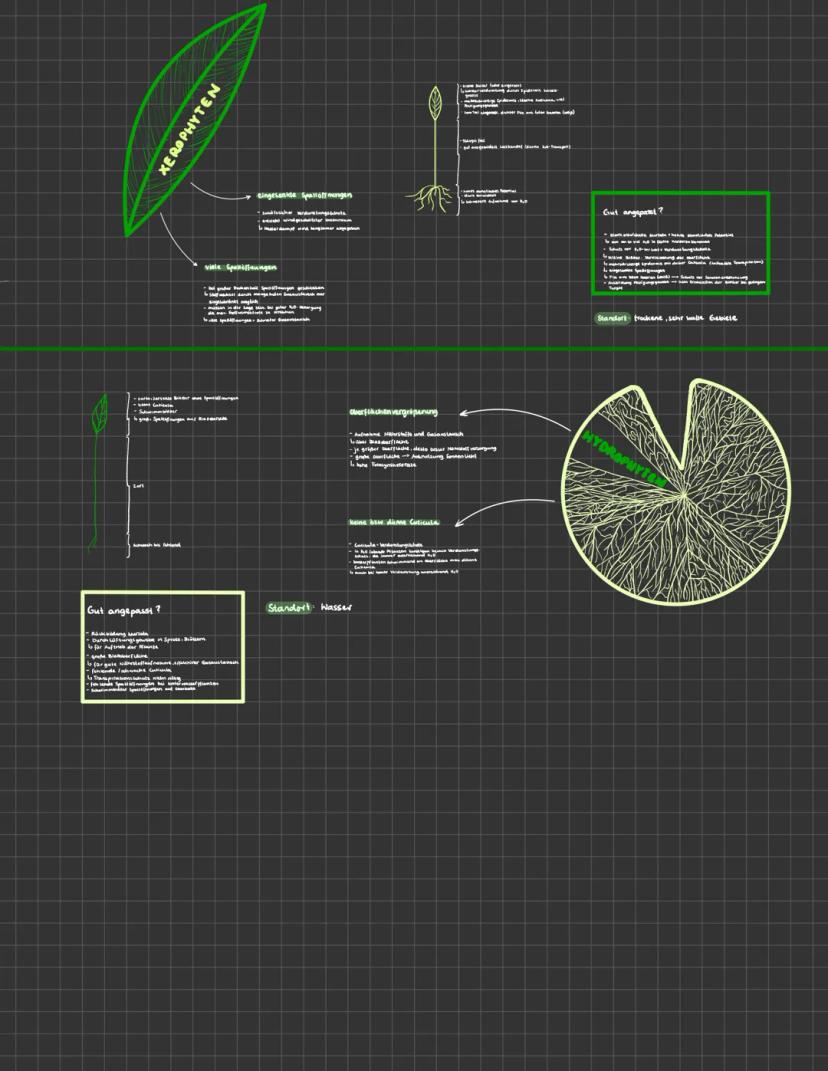
Task: Select the 'eingesenkte Spaltöffnungen' heading
Action: coord(304,196)
